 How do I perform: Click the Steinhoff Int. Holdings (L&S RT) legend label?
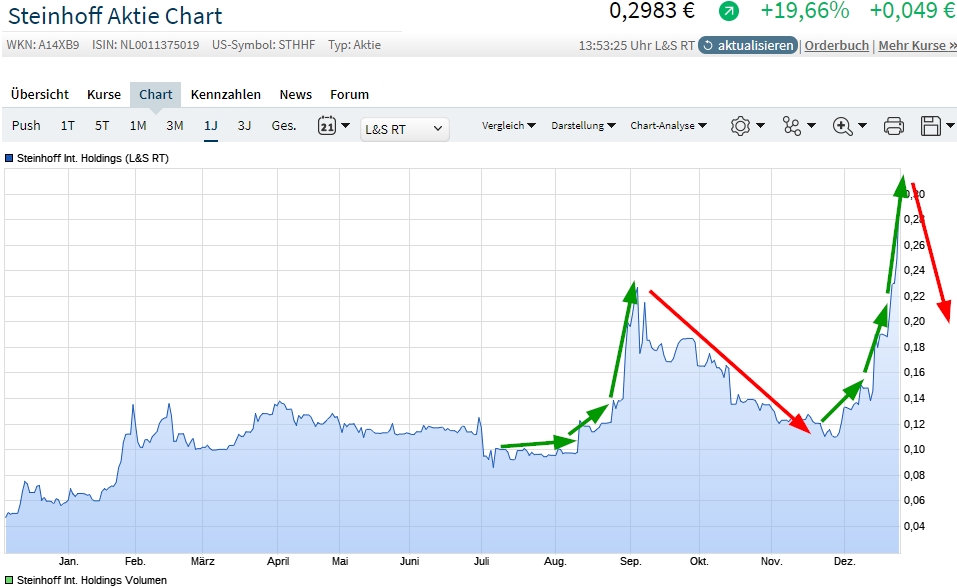coord(93,158)
